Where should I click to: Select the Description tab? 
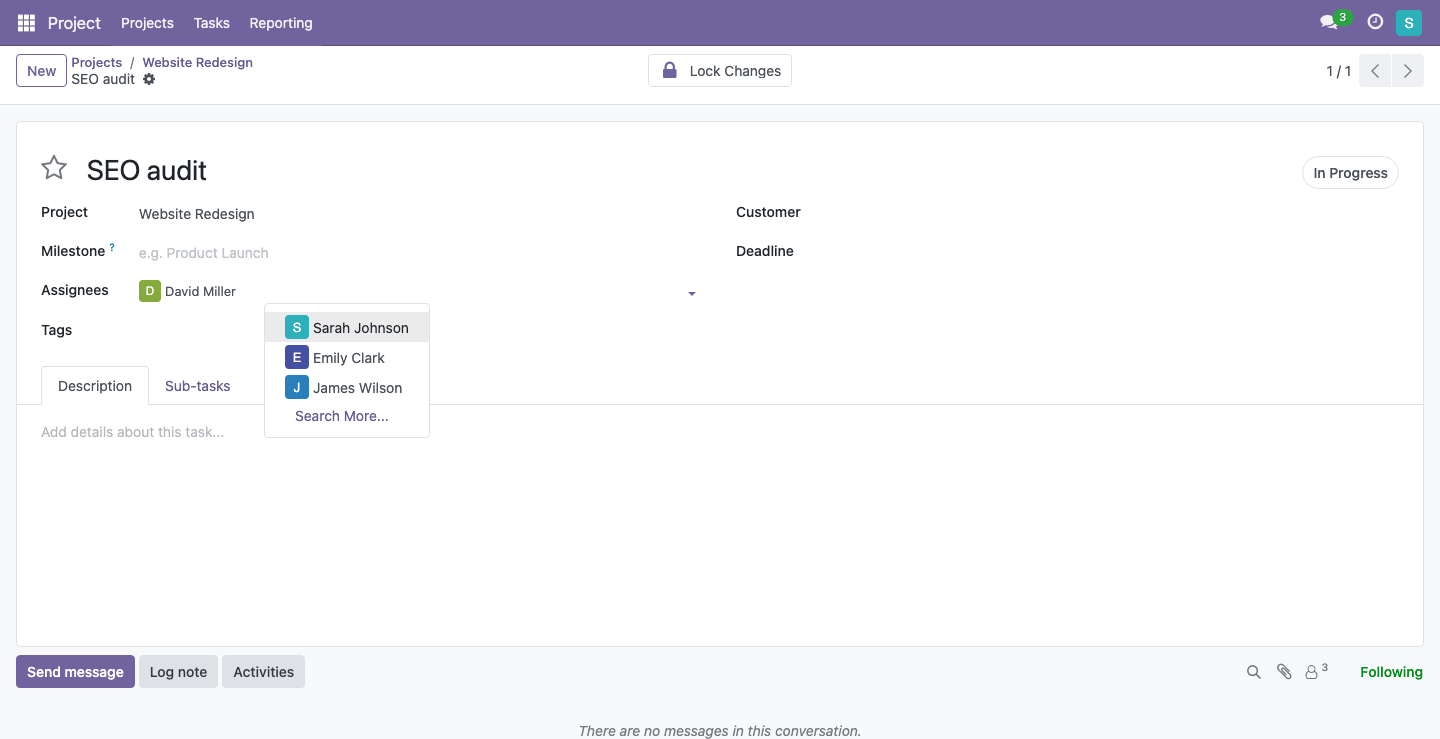pos(95,386)
